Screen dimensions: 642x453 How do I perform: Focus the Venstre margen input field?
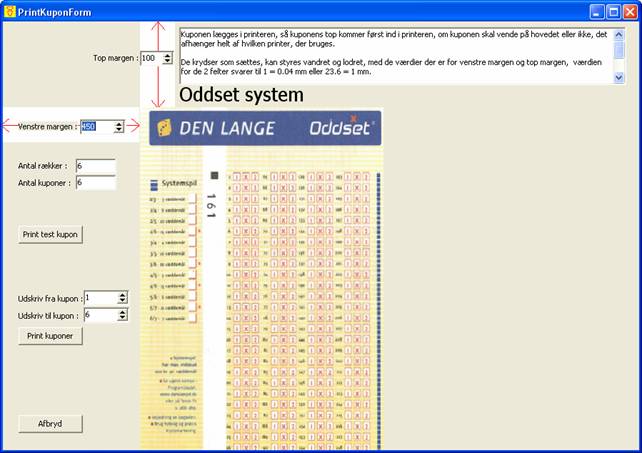(97, 127)
